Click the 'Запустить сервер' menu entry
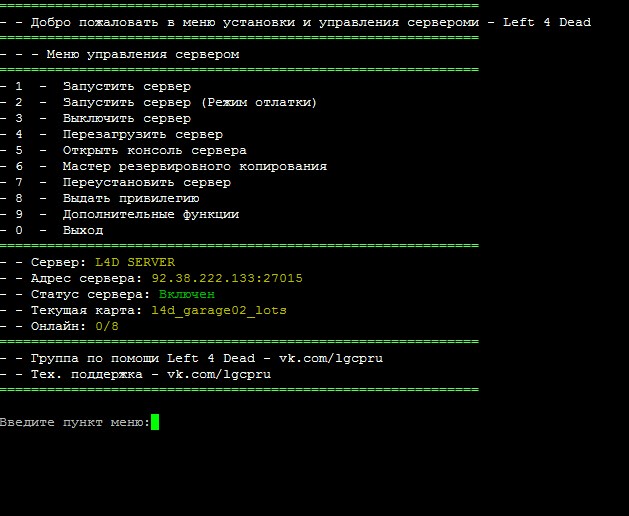Viewport: 629px width, 516px height. coord(126,86)
